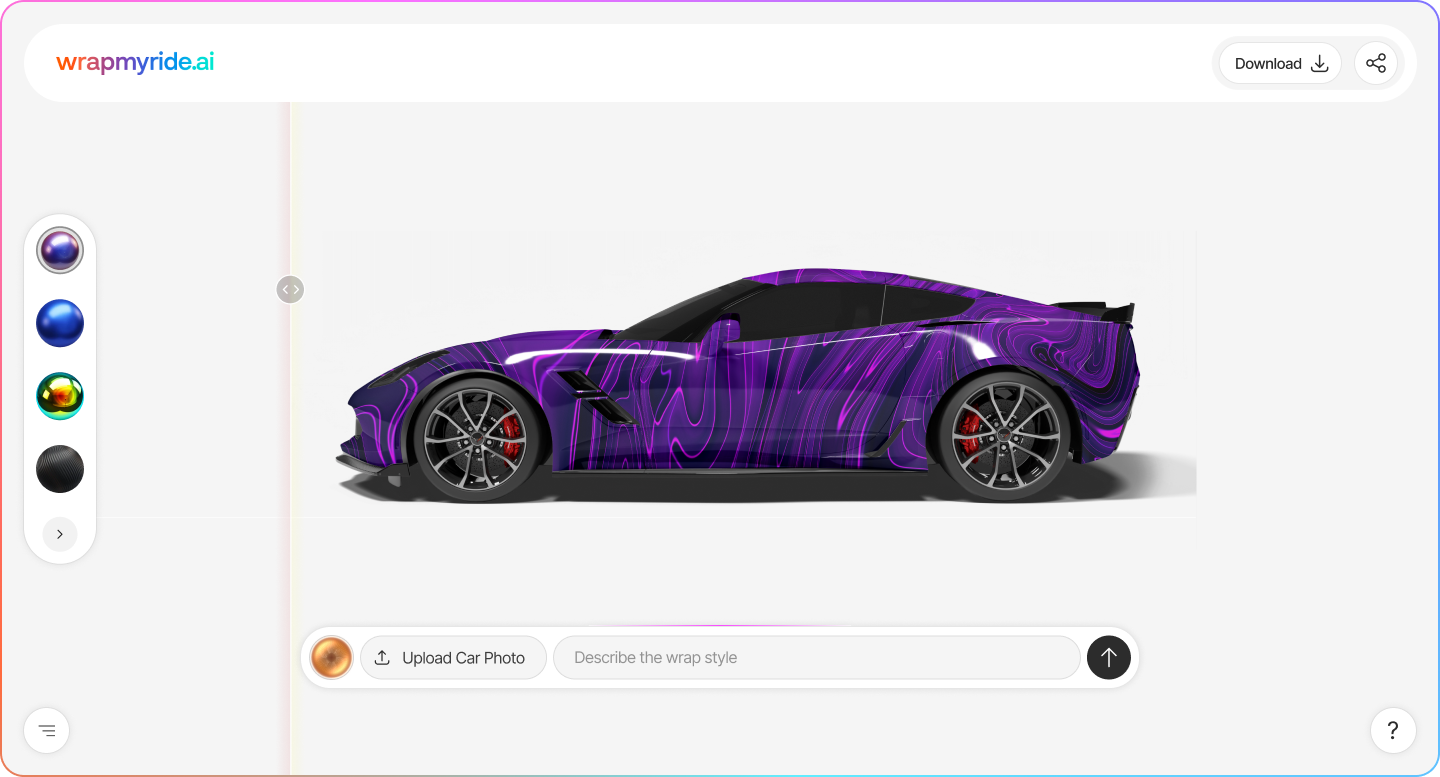Screen dimensions: 1440x777
Task: Collapse the sidebar using the arrow below the presets
Action: [59, 534]
